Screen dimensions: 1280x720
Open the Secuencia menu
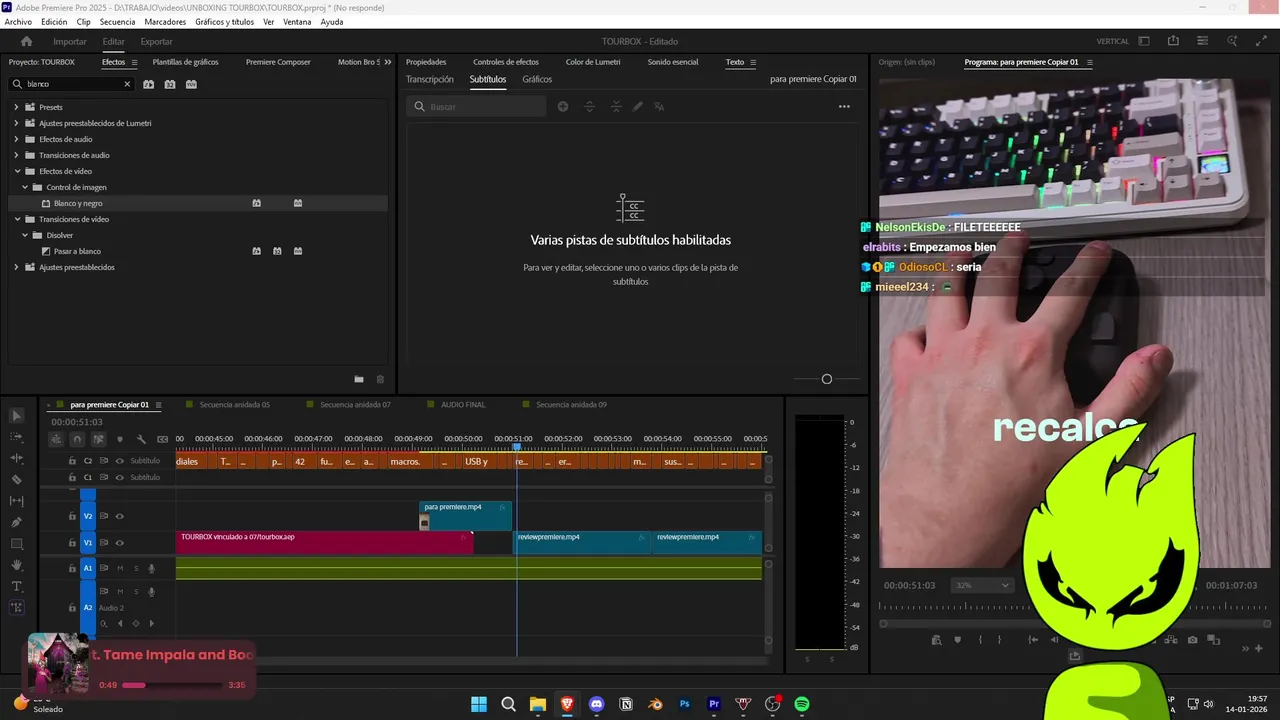117,22
